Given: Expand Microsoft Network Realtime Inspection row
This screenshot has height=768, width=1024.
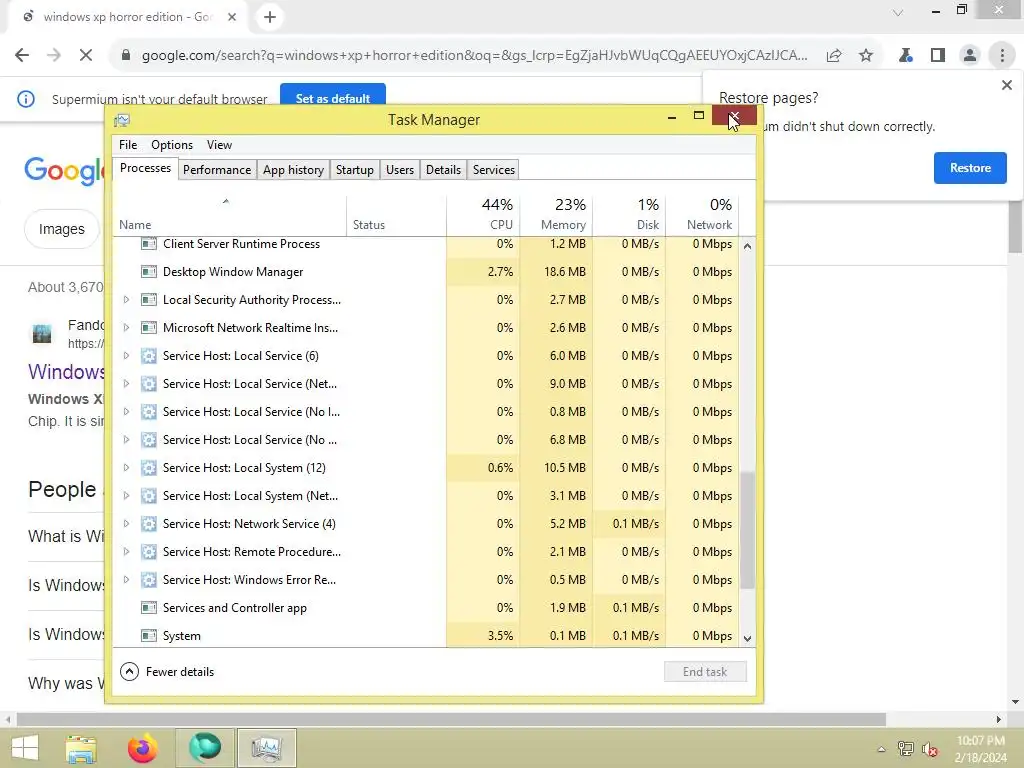Looking at the screenshot, I should (126, 328).
